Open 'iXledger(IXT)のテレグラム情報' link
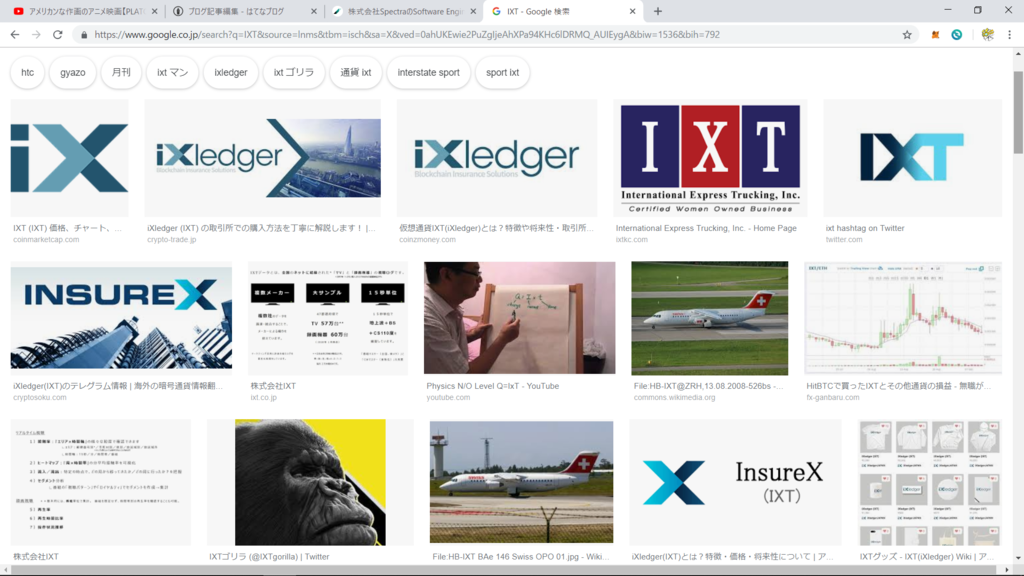The height and width of the screenshot is (576, 1024). 118,386
